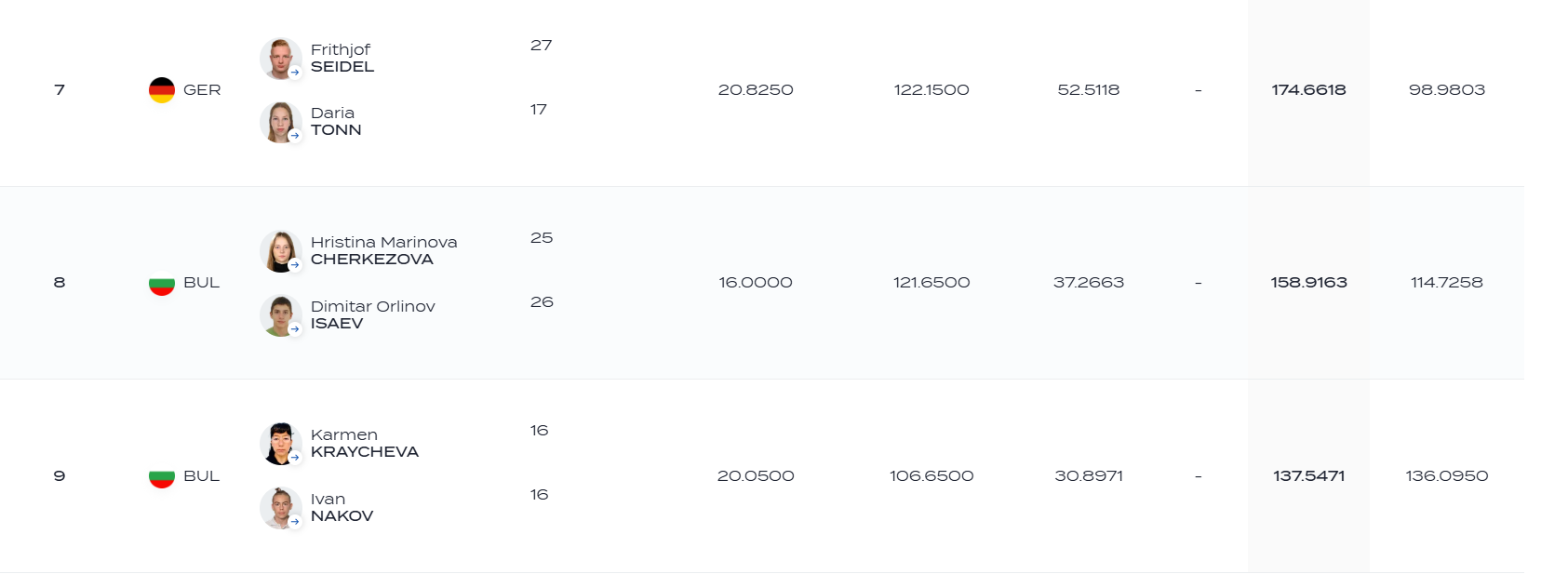This screenshot has height=574, width=1568.
Task: Click Bulgaria flag icon in rank 9 row
Action: [162, 476]
